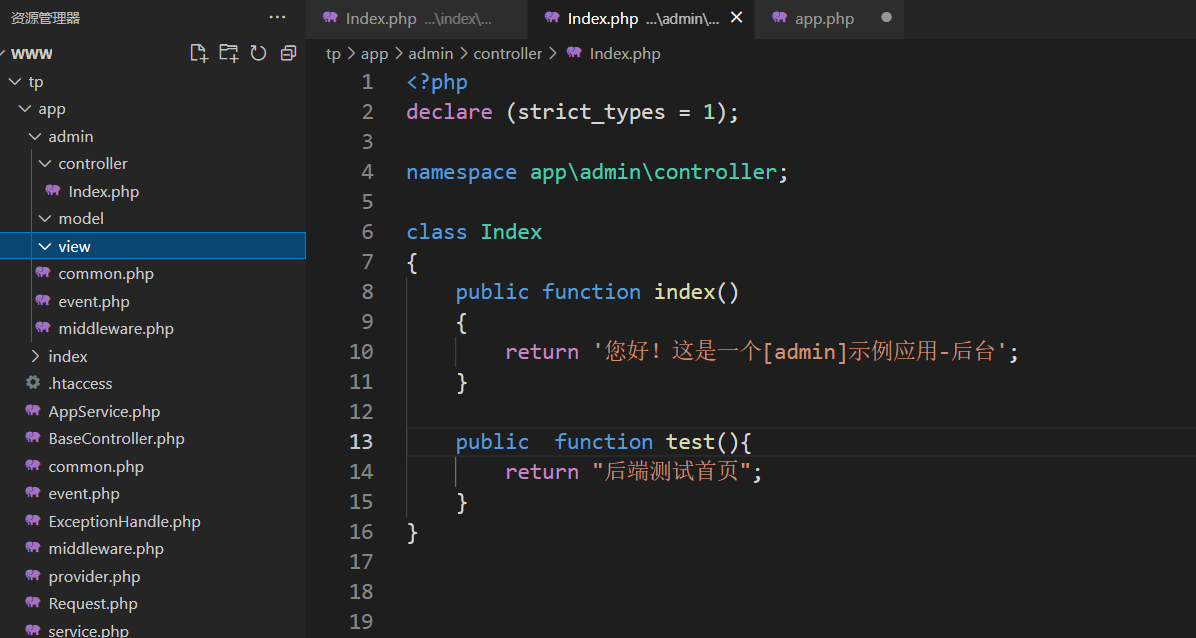Click the admin breadcrumb segment
1196x638 pixels.
(x=431, y=53)
